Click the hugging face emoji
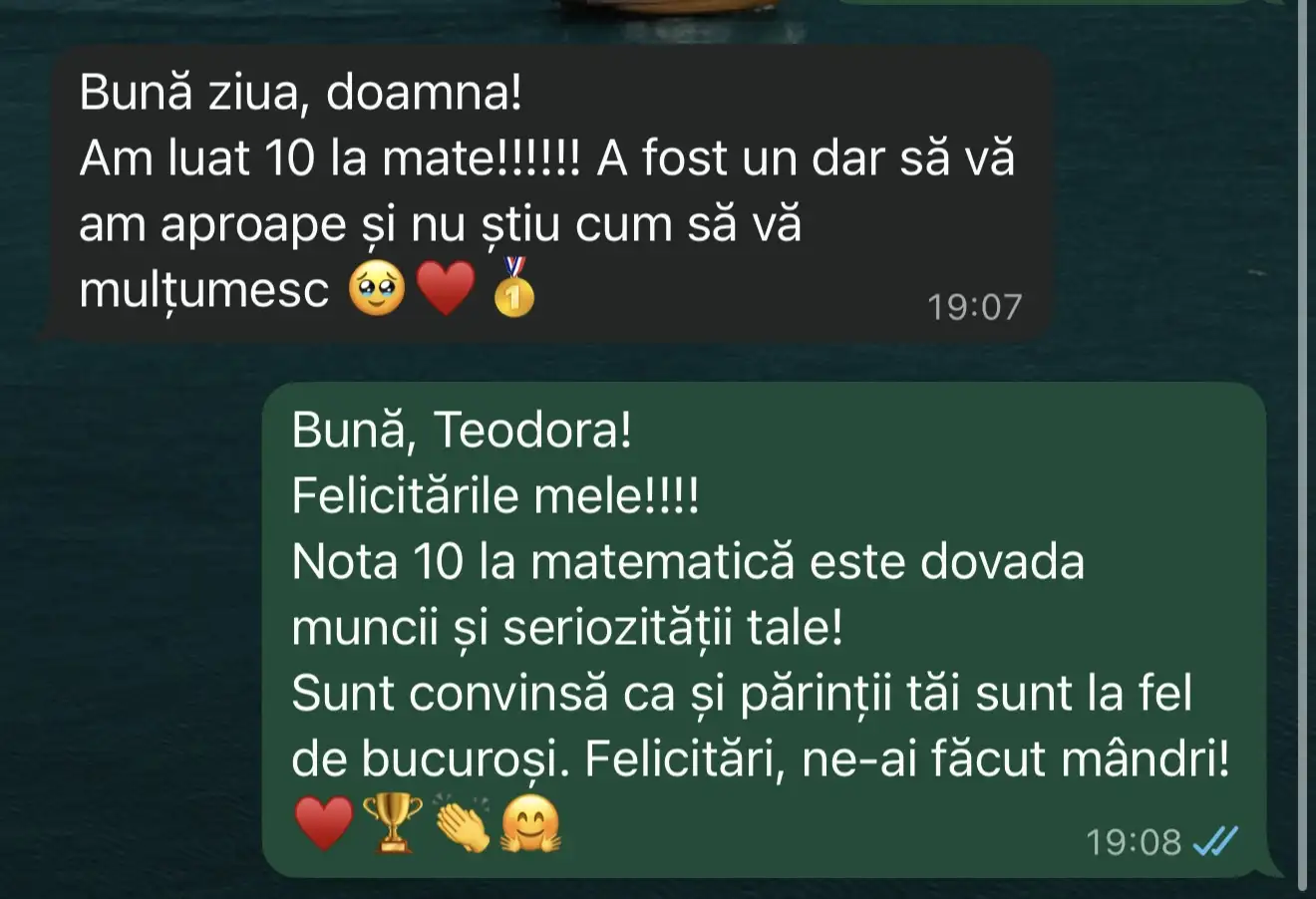 click(x=531, y=825)
